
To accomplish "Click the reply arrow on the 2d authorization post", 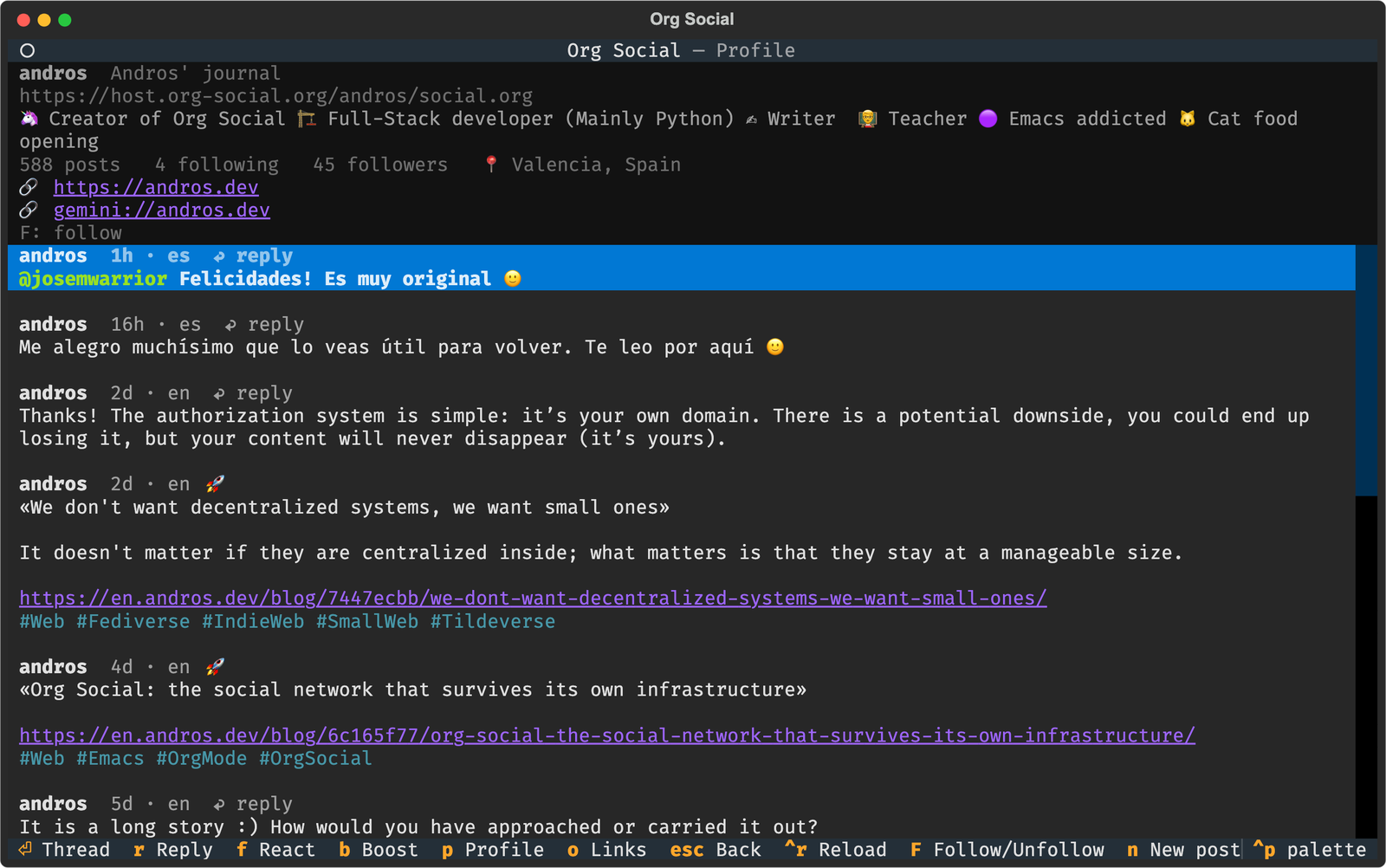I will point(219,393).
